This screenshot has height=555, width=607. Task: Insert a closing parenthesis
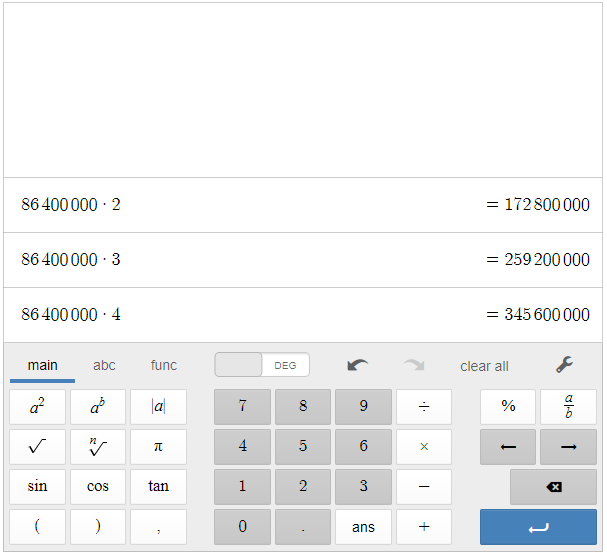pos(98,527)
